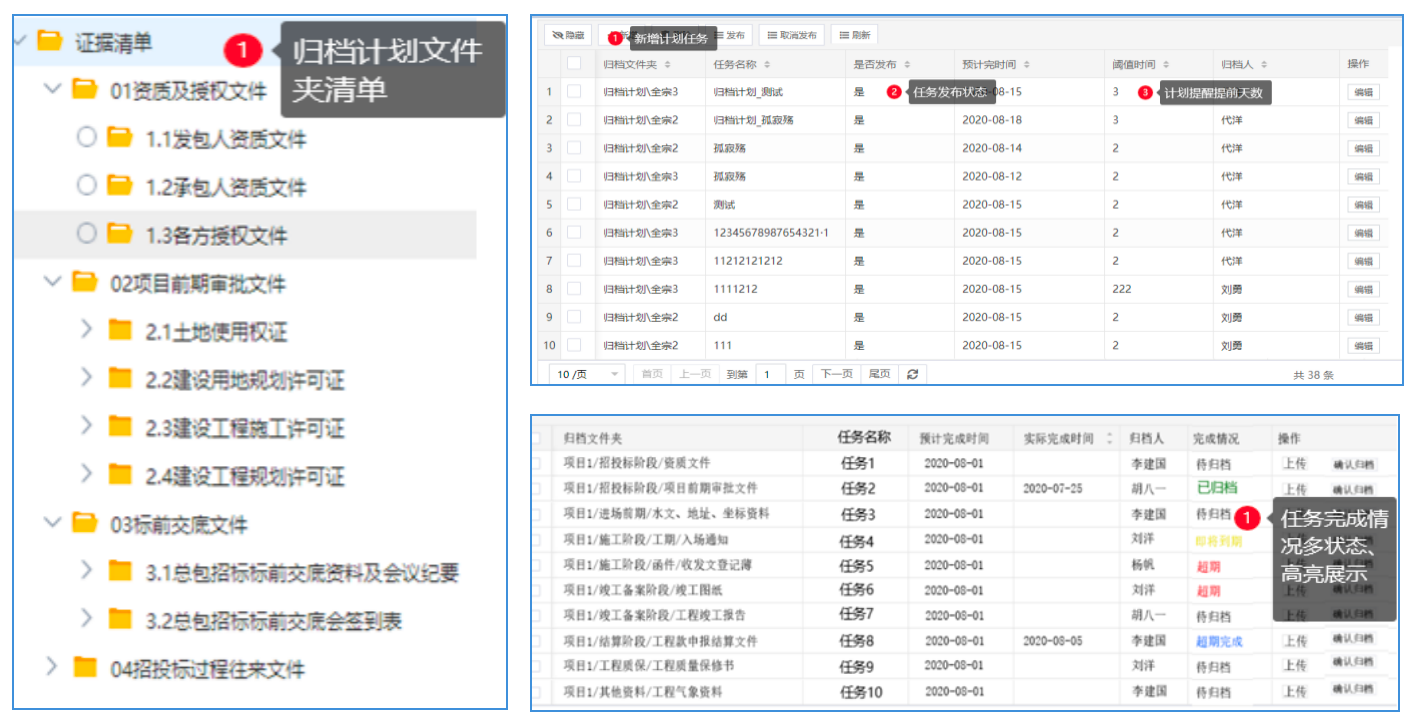This screenshot has width=1414, height=720.
Task: Click sort arrows on 实际完成时间 column
Action: [x=1108, y=439]
